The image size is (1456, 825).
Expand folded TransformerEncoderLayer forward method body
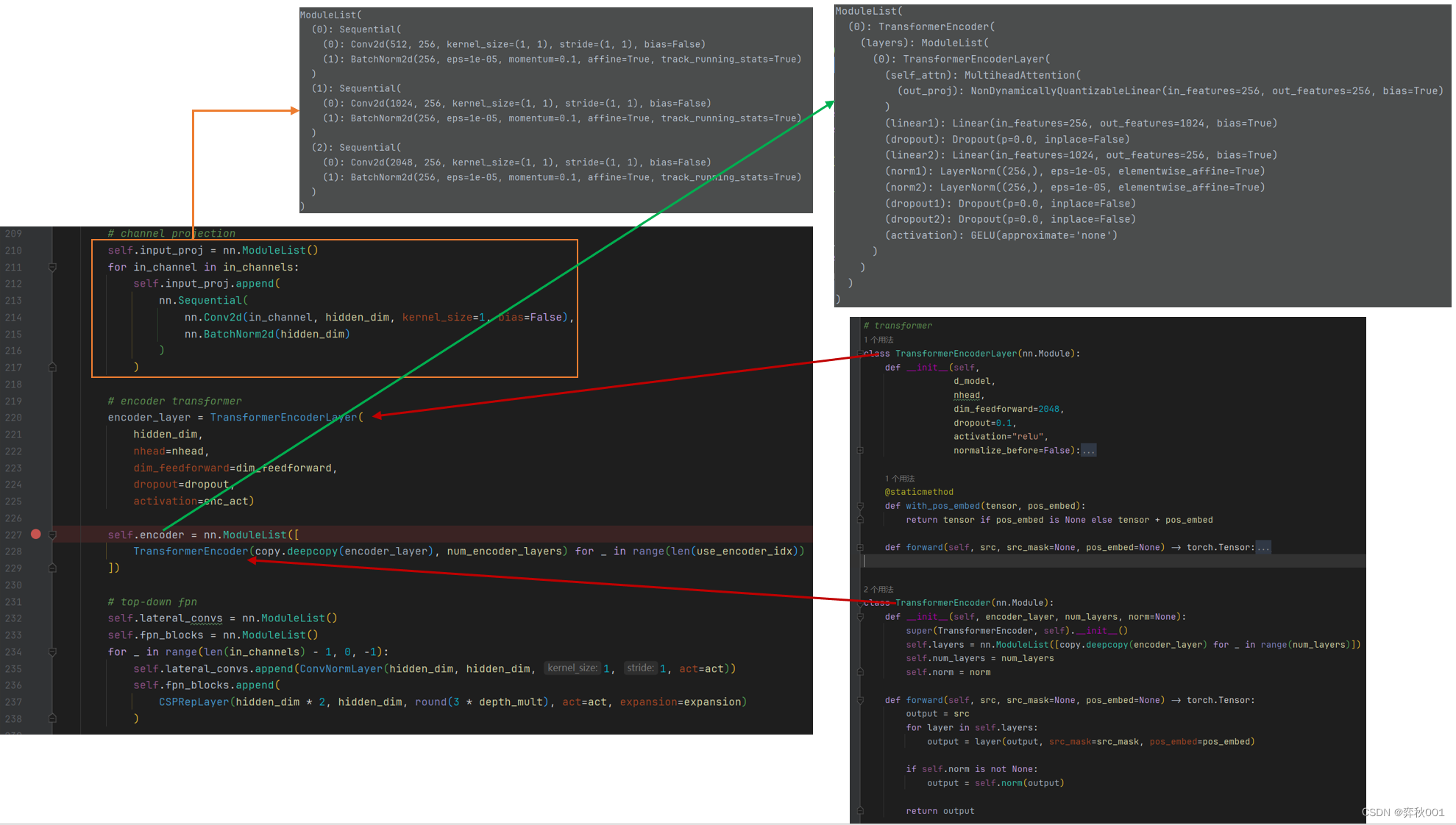(1263, 547)
